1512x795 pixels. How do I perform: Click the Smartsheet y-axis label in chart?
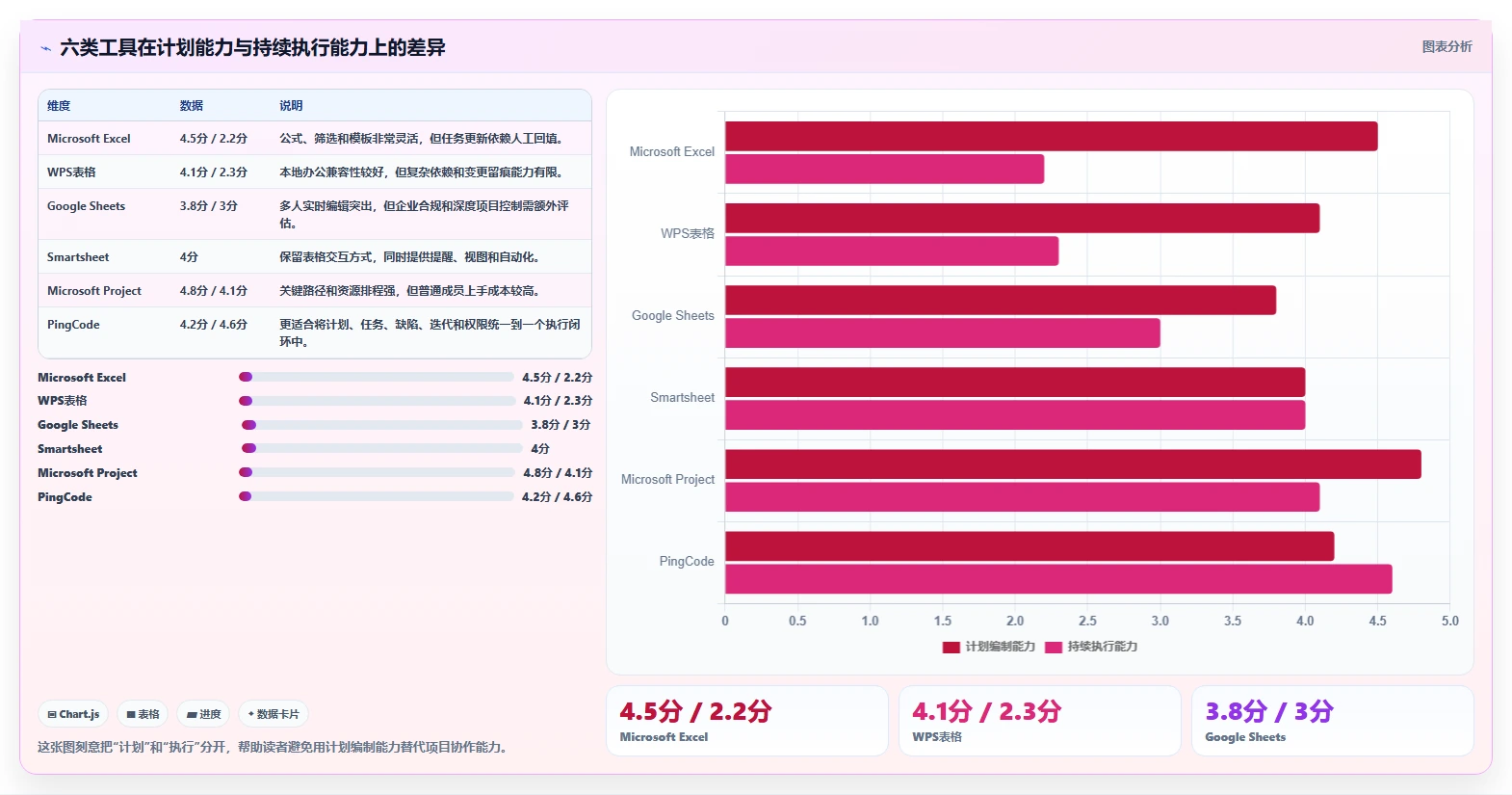pos(682,398)
